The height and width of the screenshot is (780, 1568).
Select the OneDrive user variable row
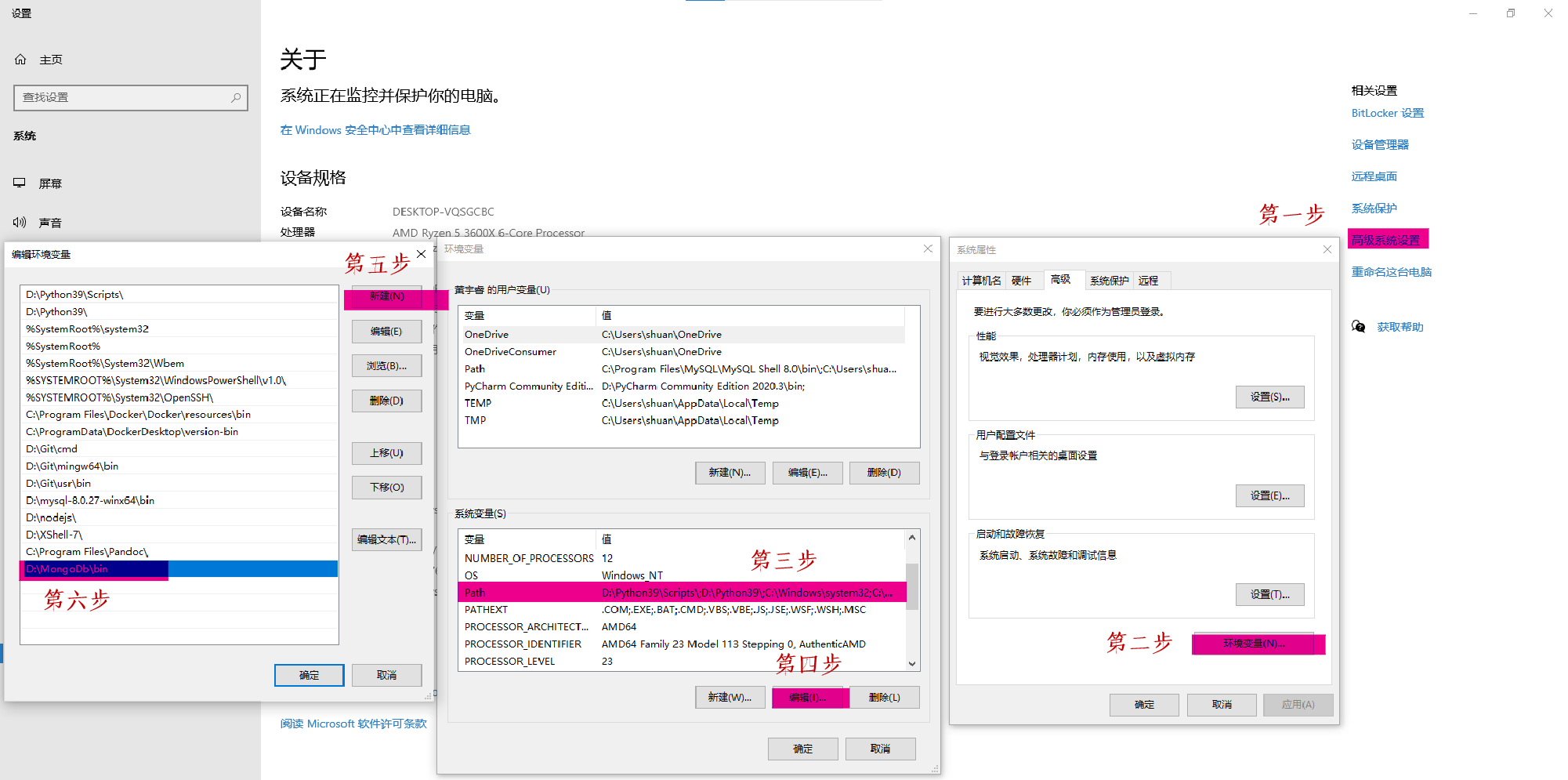(683, 335)
